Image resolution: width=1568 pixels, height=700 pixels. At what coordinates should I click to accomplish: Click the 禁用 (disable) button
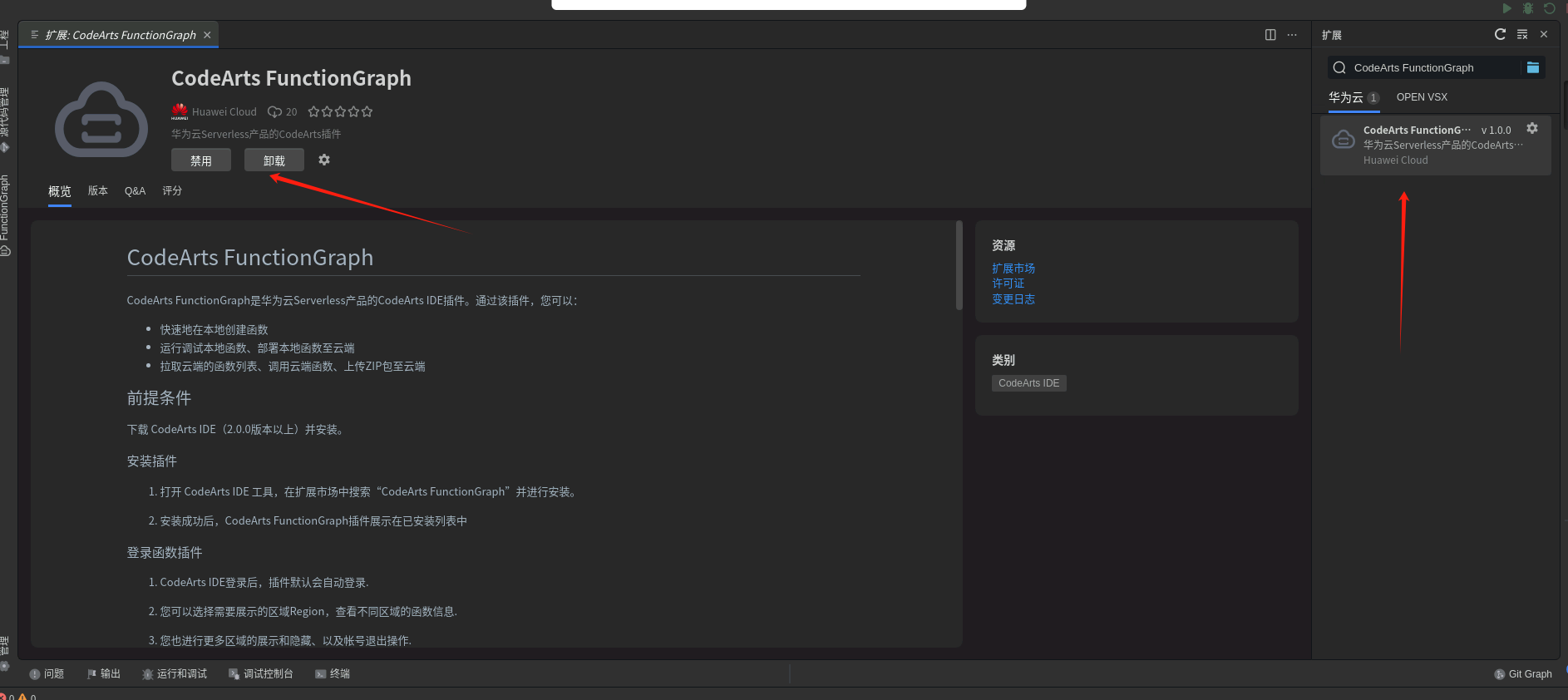pos(201,160)
